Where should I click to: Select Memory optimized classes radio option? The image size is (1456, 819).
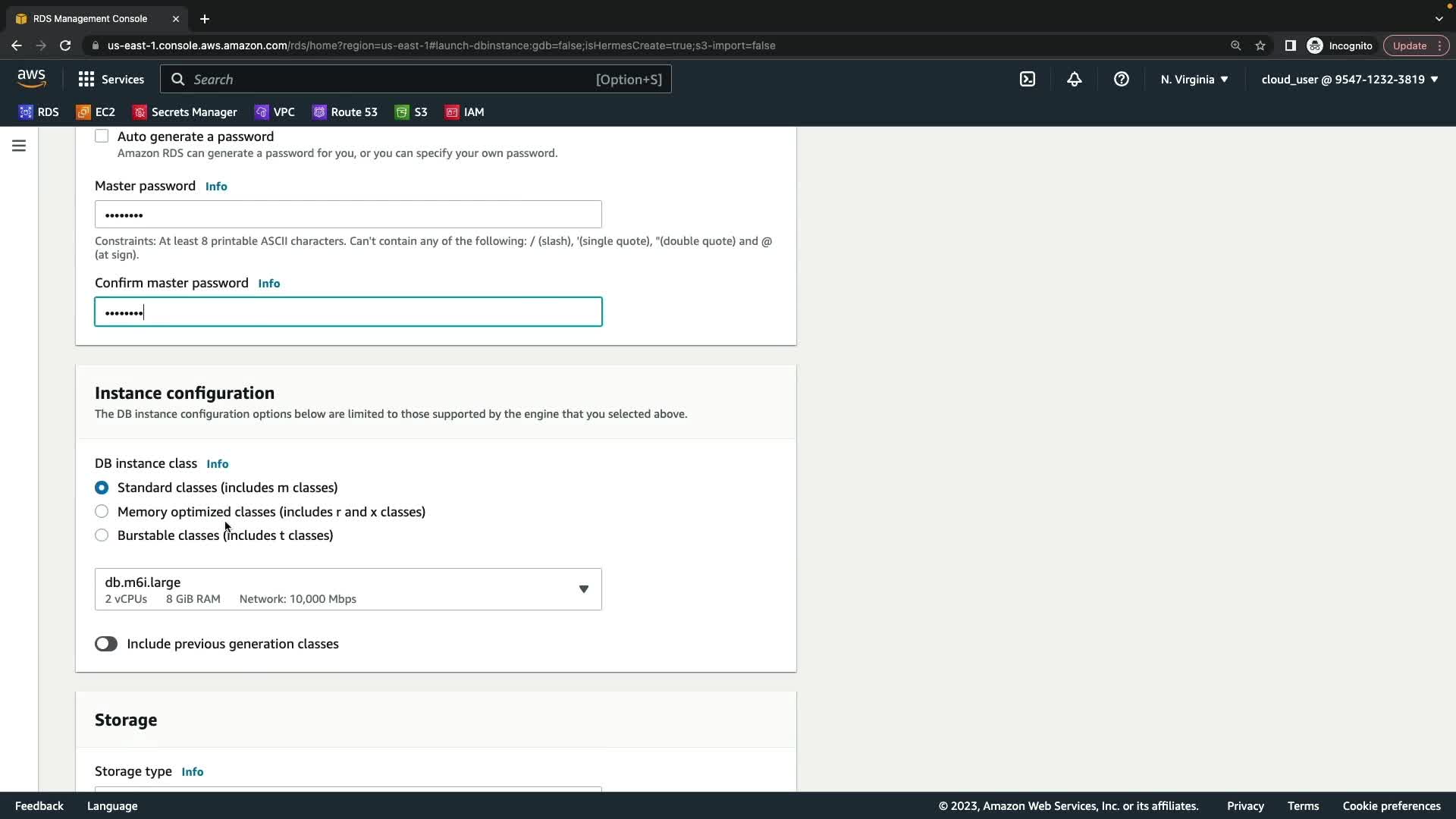(102, 511)
